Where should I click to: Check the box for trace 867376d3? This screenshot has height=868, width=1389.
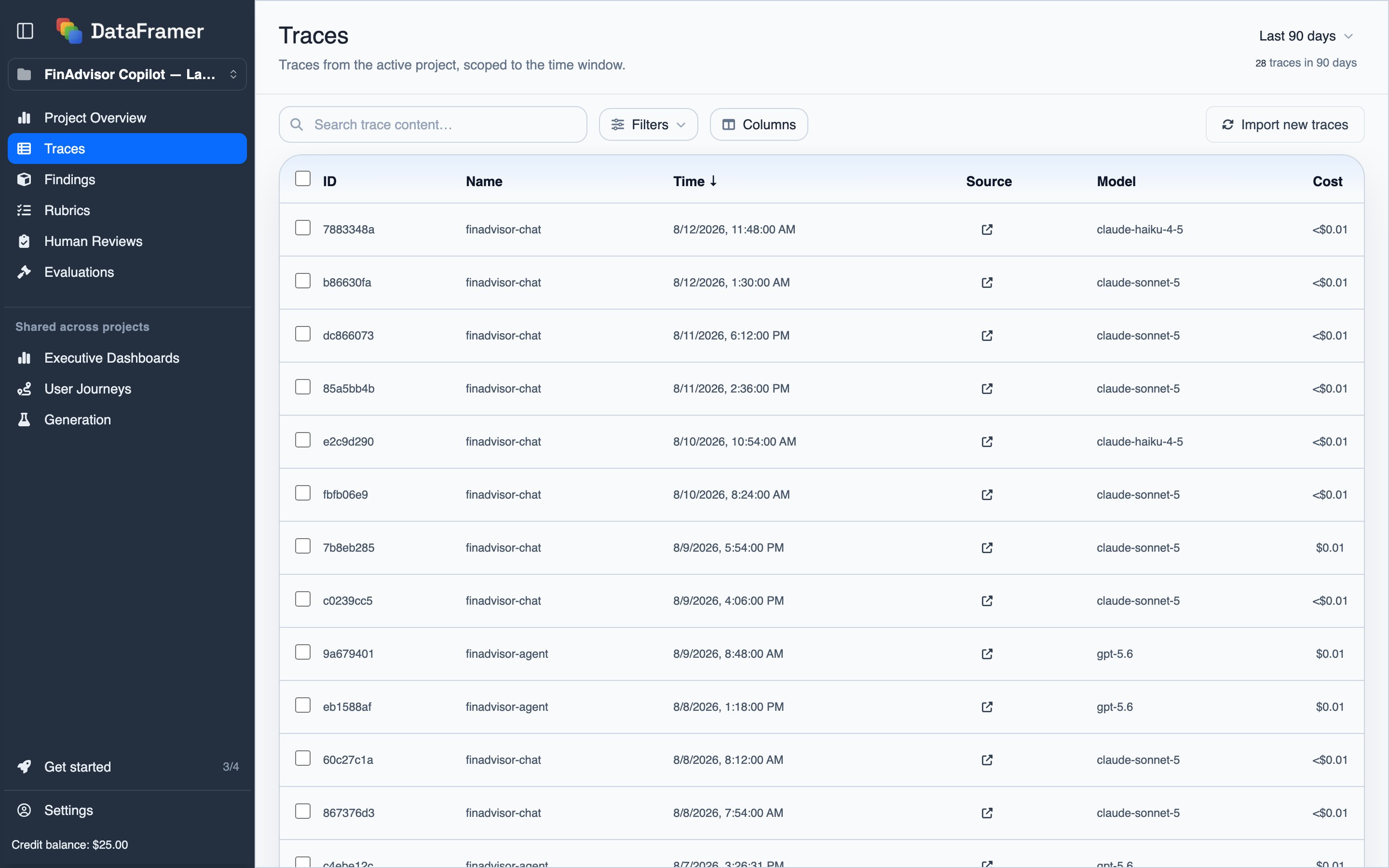click(302, 811)
